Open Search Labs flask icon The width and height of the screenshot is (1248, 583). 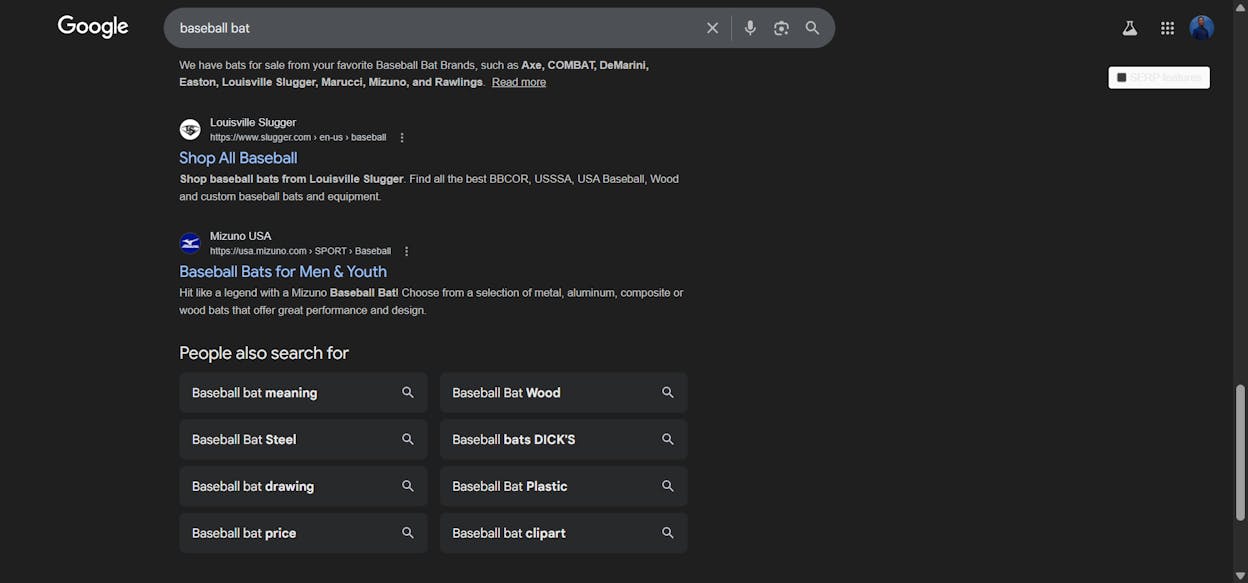coord(1130,28)
